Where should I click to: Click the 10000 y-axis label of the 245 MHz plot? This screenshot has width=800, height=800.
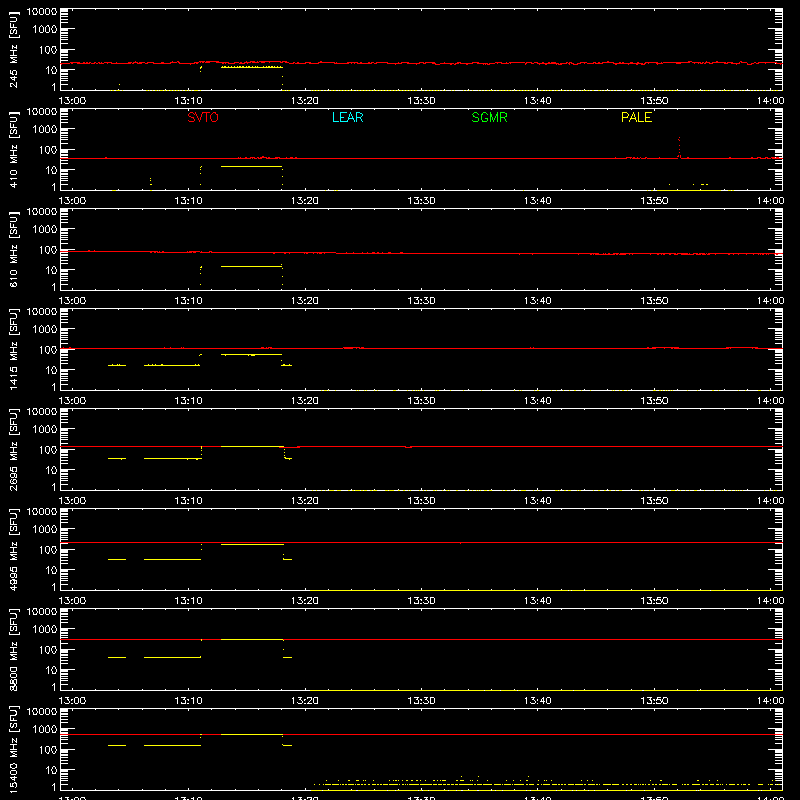point(42,11)
